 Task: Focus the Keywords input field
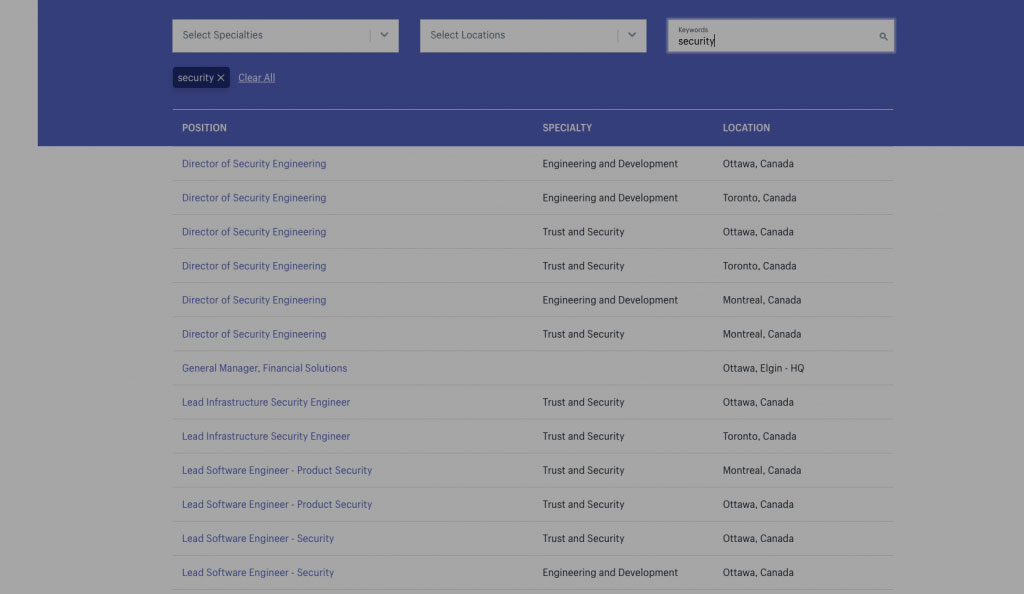click(780, 36)
